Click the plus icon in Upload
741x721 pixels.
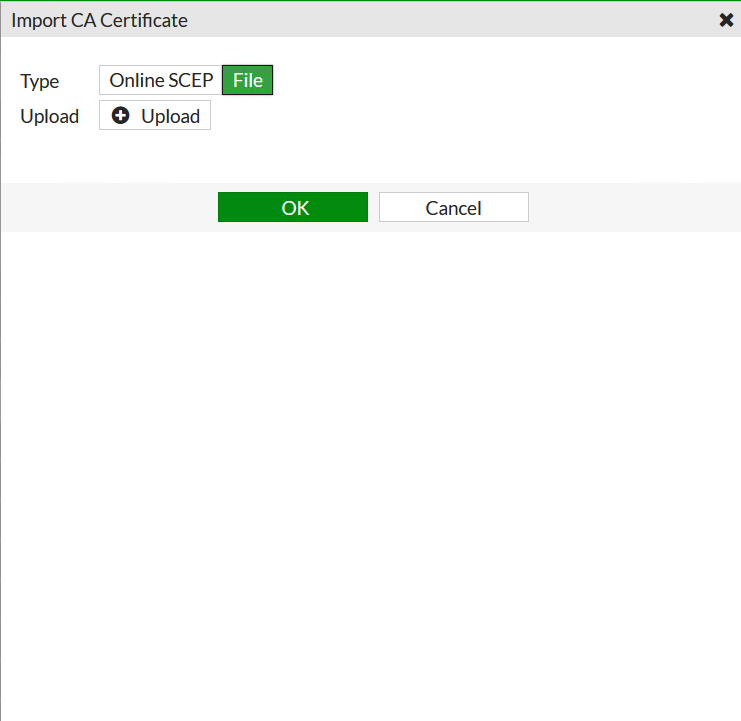pos(121,116)
